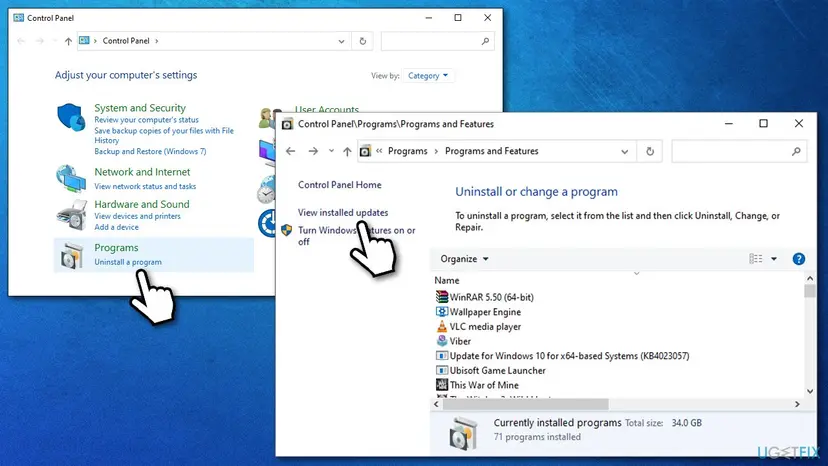This screenshot has height=466, width=828.
Task: Sort programs by the Name column header
Action: 447,281
